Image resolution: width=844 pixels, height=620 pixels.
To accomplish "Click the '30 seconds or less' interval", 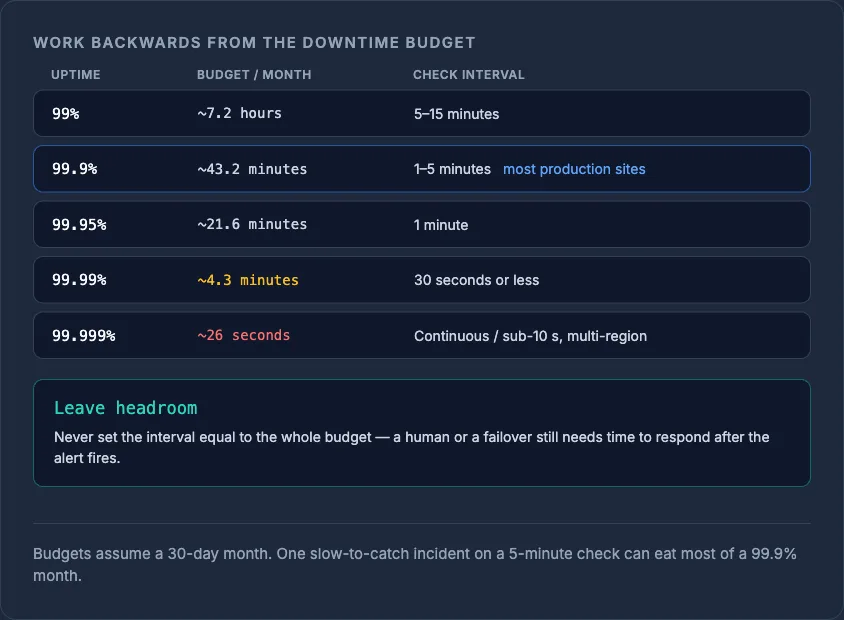I will click(x=476, y=280).
